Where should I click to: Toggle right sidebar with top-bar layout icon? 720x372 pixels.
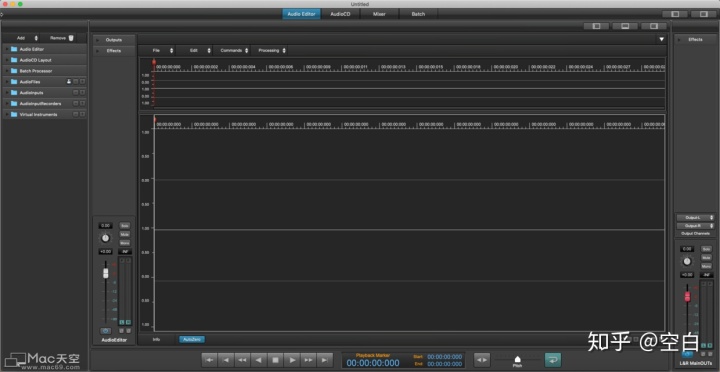point(703,14)
